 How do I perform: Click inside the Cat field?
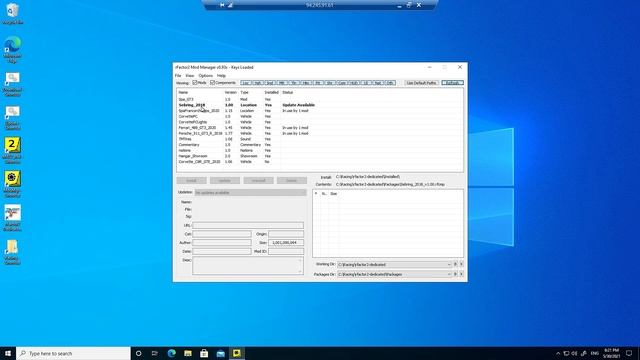[222, 234]
